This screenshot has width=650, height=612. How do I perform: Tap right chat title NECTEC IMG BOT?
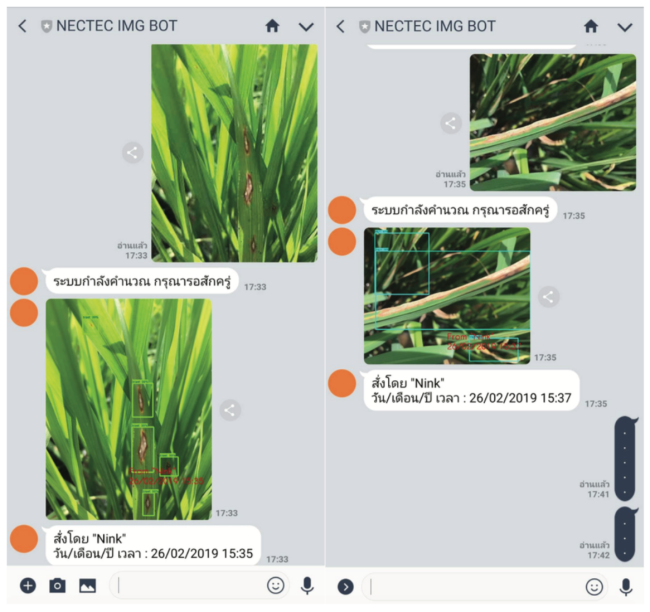click(435, 27)
